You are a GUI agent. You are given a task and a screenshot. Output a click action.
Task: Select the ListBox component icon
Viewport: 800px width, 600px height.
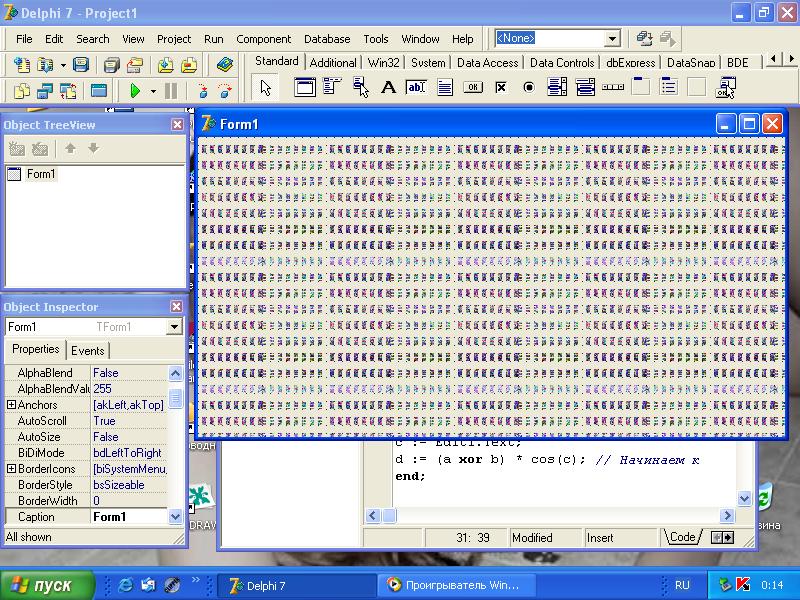(x=557, y=87)
